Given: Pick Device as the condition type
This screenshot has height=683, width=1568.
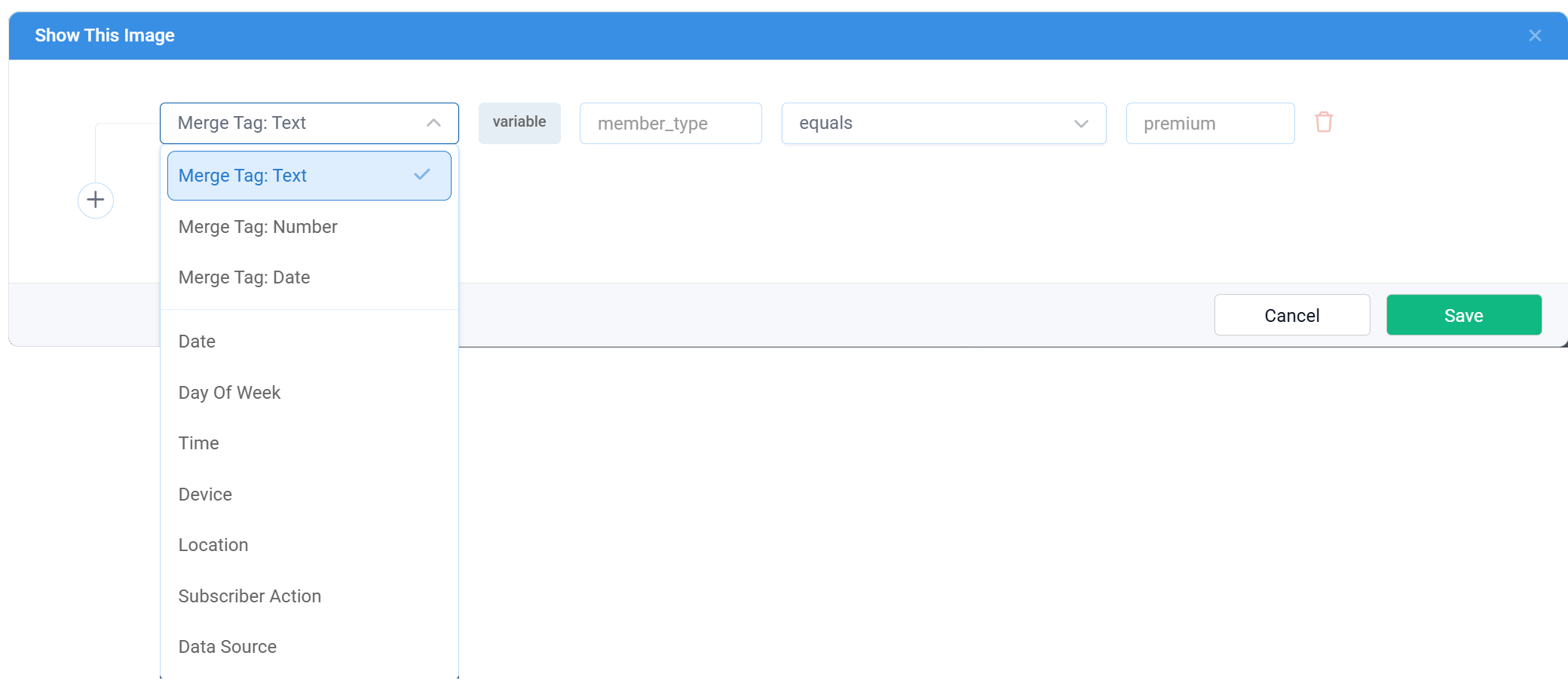Looking at the screenshot, I should 204,494.
